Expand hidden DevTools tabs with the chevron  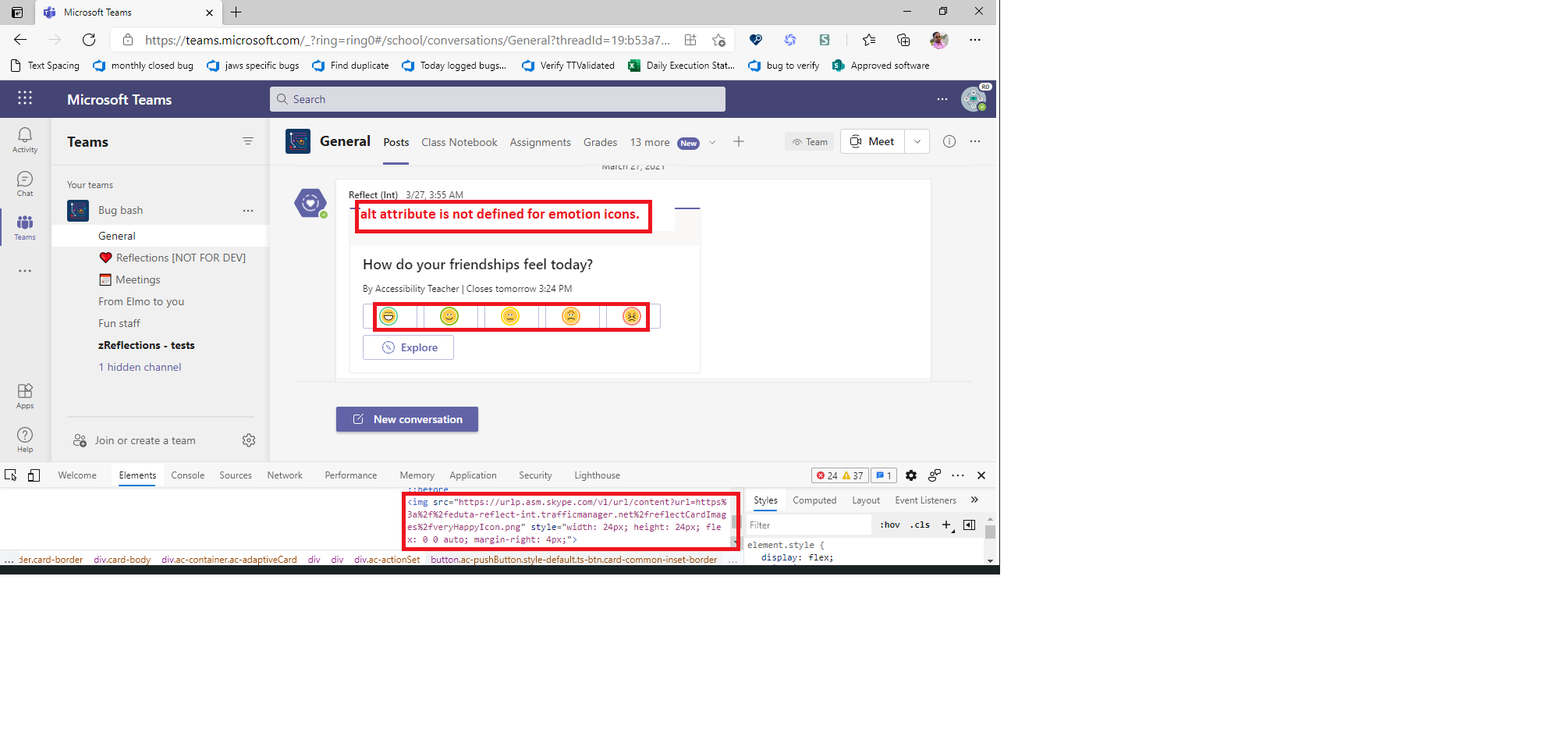pyautogui.click(x=974, y=500)
